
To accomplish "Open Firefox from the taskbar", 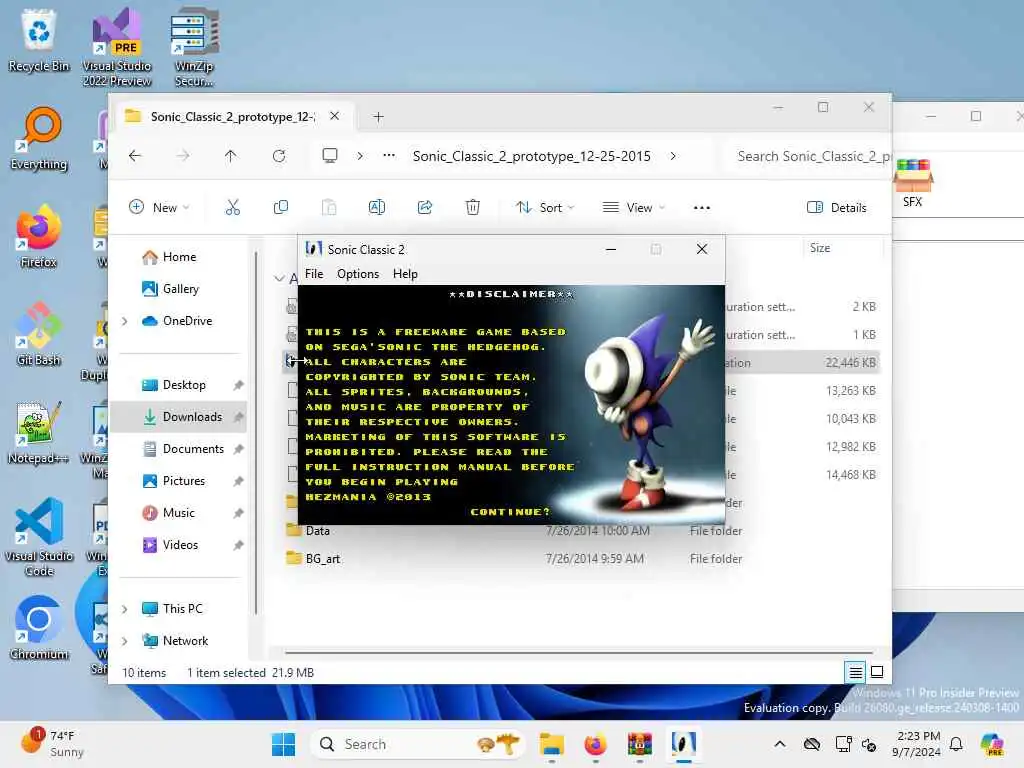I will coord(596,744).
